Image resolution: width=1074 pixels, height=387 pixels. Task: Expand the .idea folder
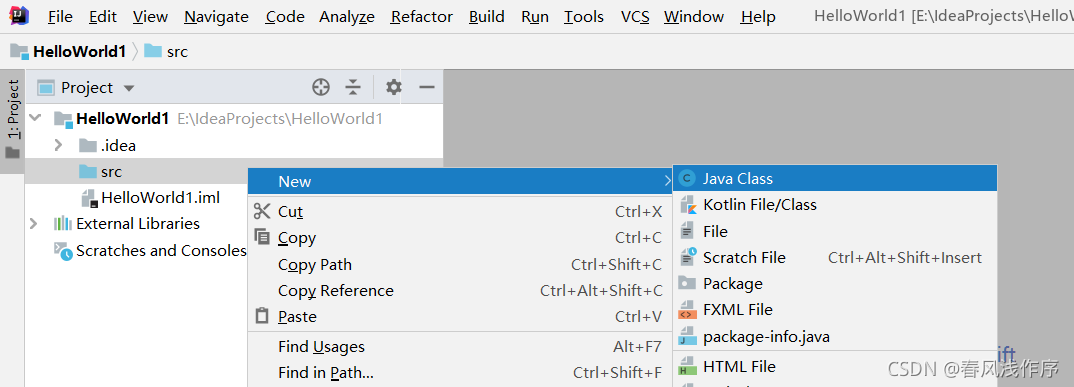click(58, 145)
